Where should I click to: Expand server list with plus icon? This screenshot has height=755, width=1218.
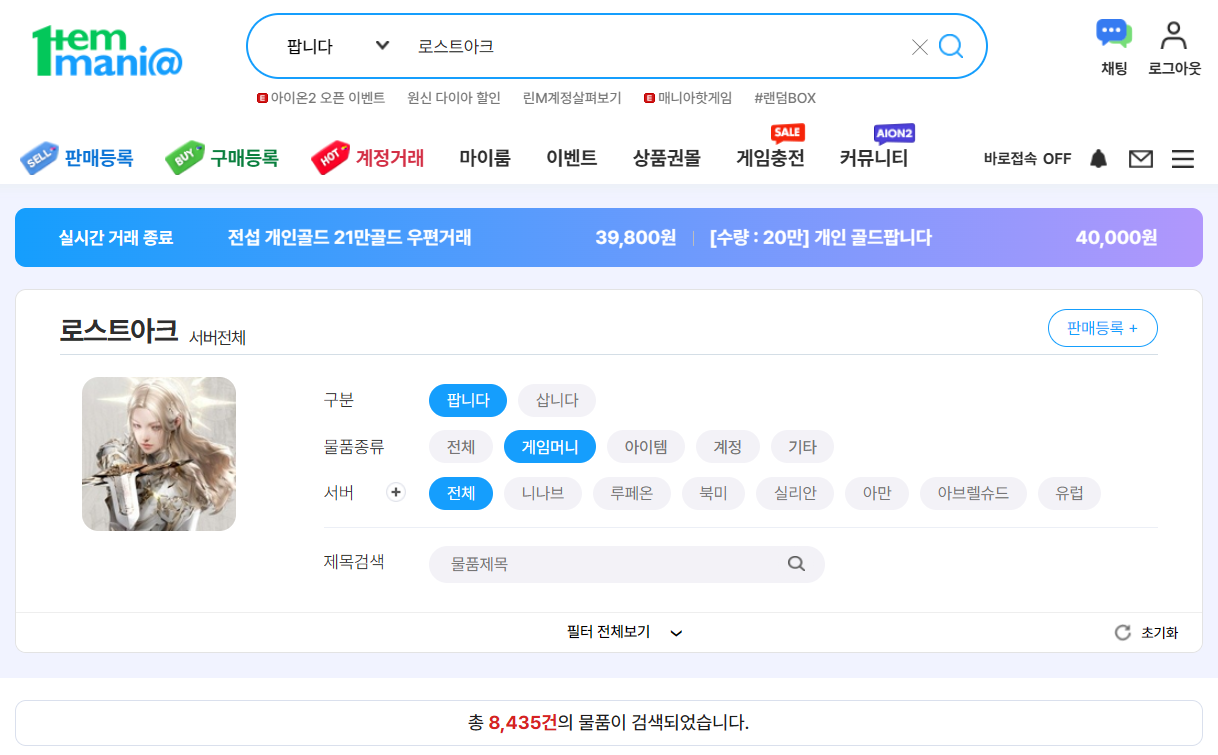[x=396, y=492]
